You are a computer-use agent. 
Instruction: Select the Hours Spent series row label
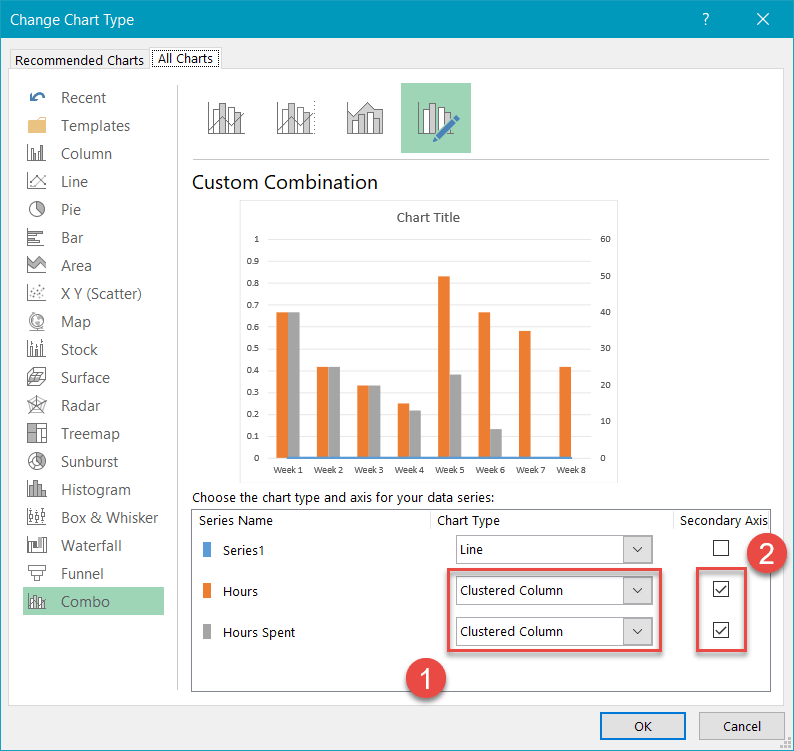pyautogui.click(x=259, y=633)
